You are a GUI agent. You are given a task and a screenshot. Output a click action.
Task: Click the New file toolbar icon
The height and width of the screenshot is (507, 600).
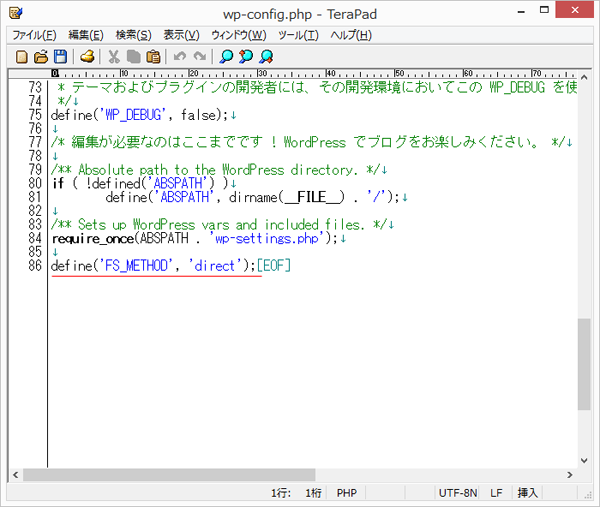tap(21, 57)
